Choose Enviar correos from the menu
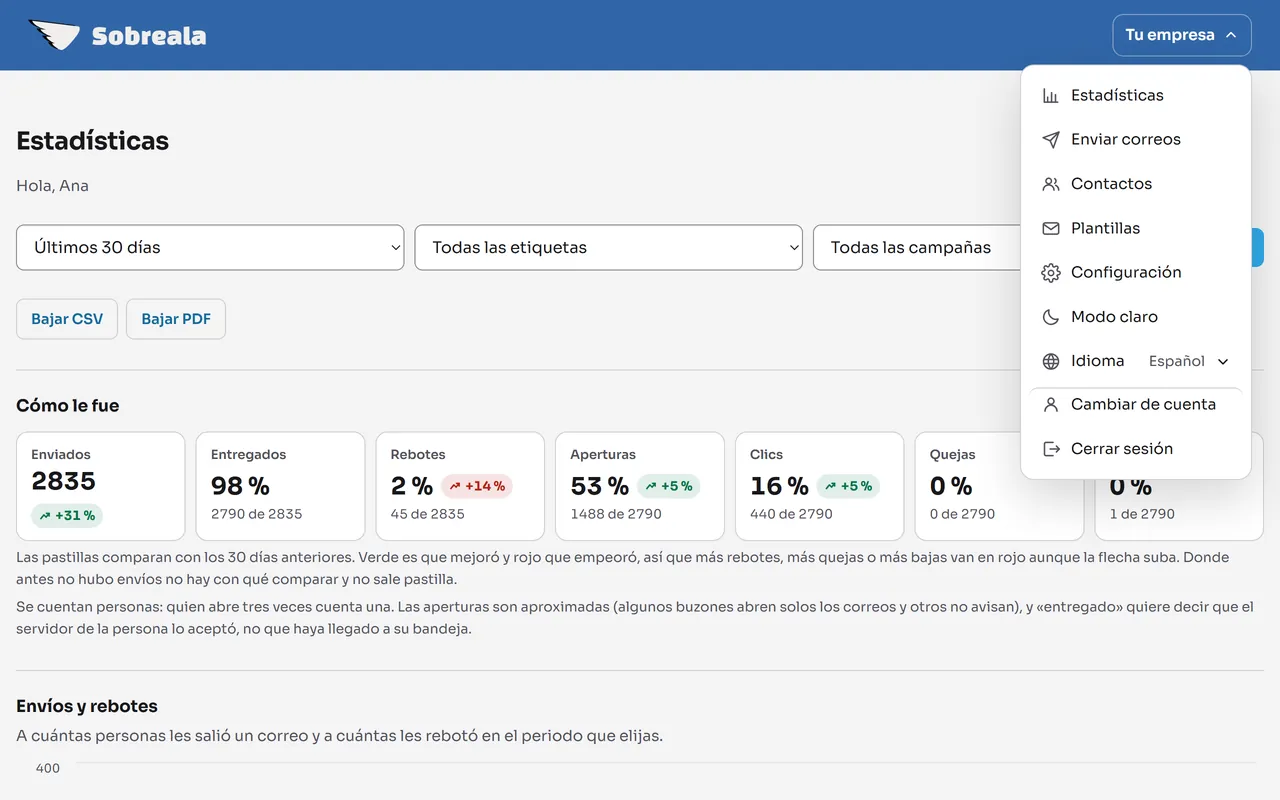1280x800 pixels. pos(1136,140)
